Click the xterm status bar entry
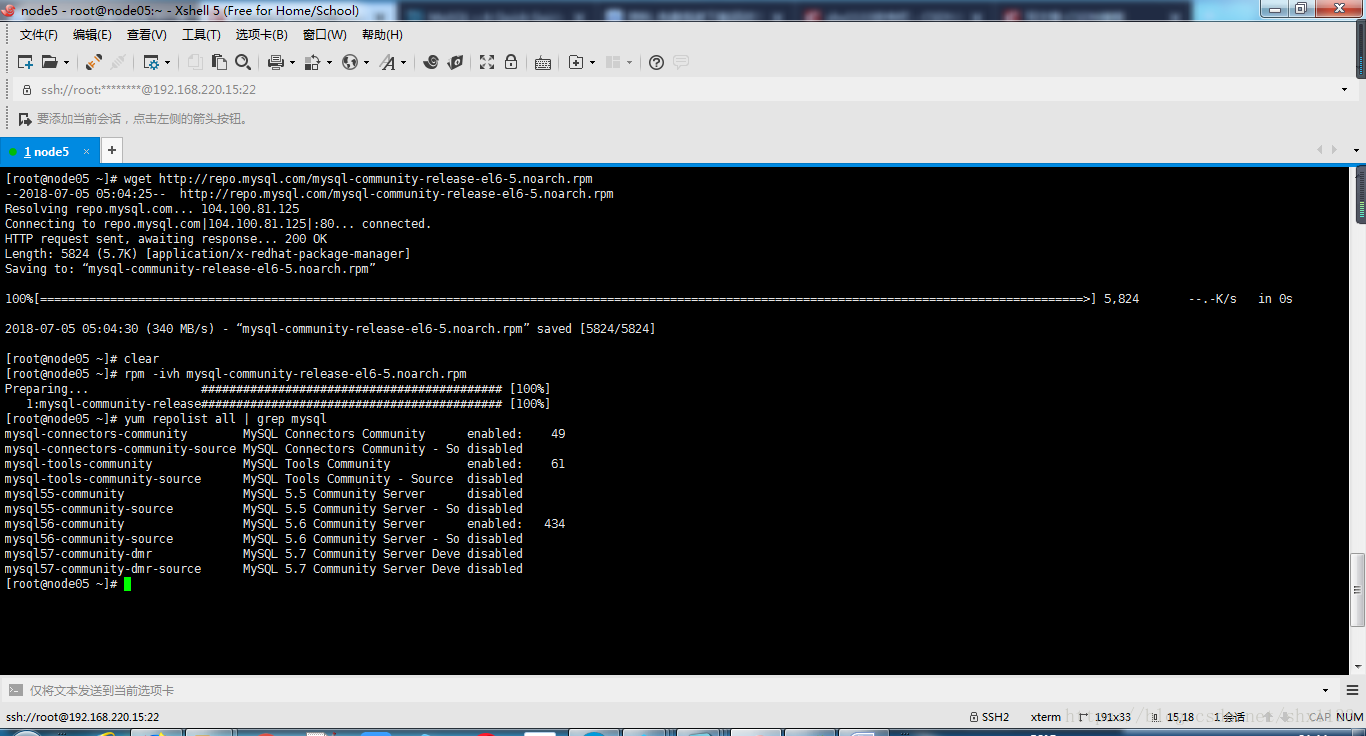The width and height of the screenshot is (1366, 736). pos(1046,717)
